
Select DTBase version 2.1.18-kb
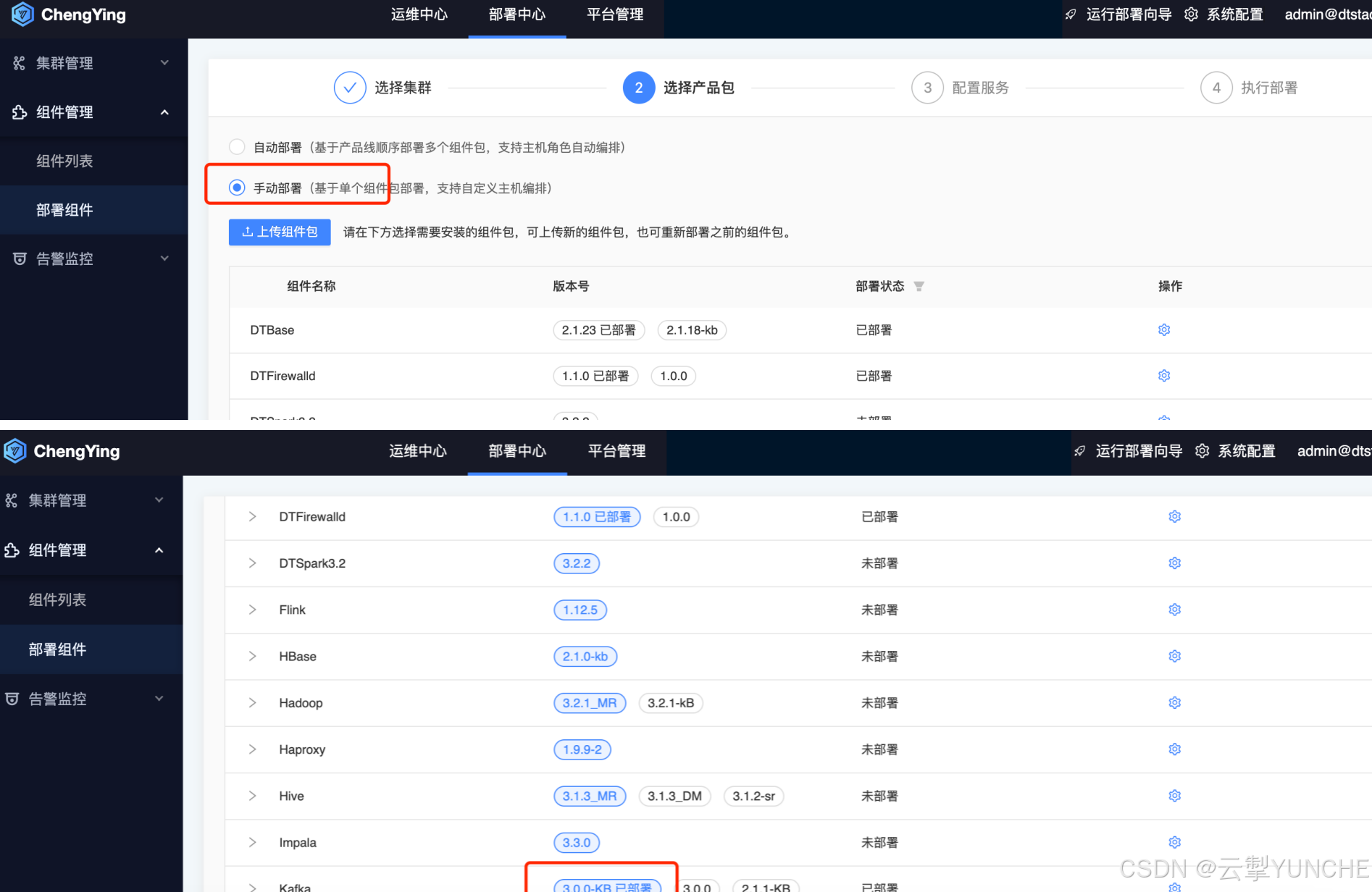click(x=692, y=330)
